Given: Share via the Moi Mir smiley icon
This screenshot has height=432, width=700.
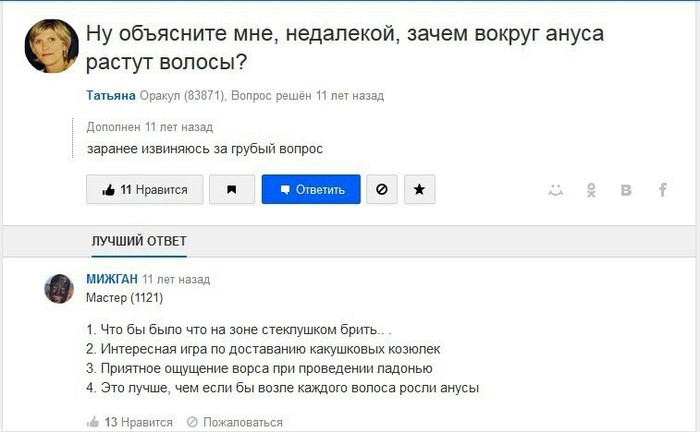Looking at the screenshot, I should [555, 190].
